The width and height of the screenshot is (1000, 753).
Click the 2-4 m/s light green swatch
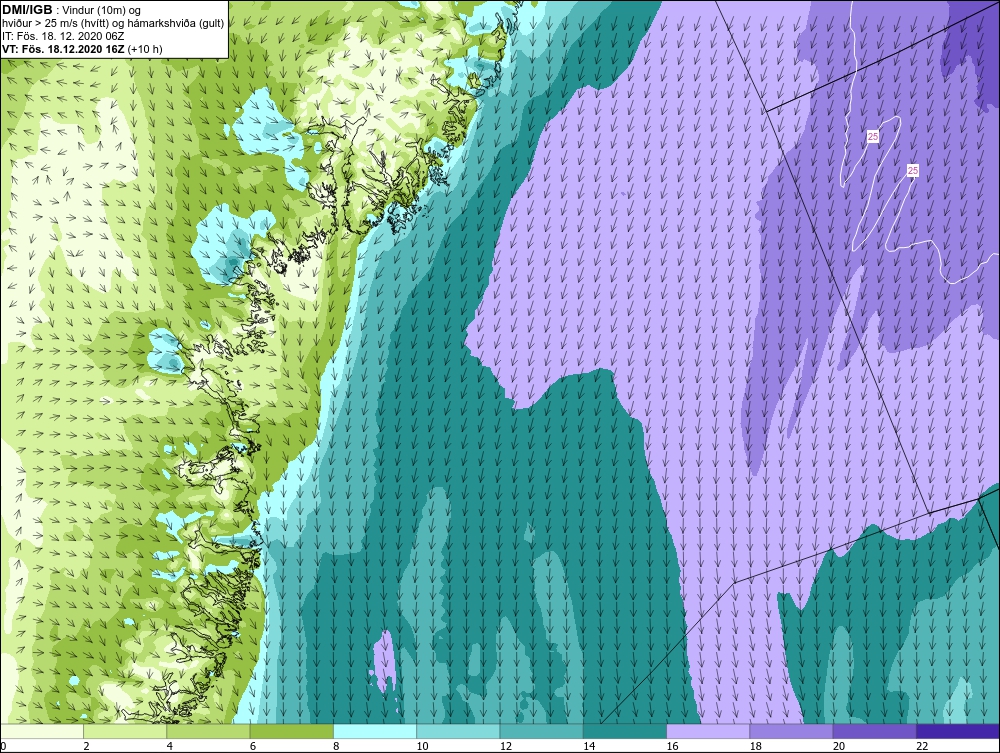point(125,731)
